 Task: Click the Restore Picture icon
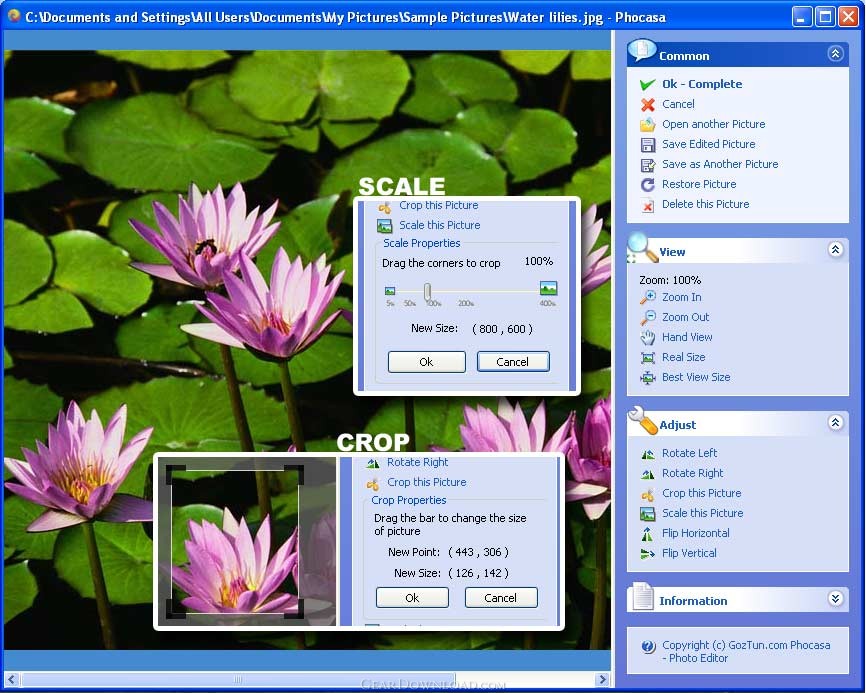(647, 184)
